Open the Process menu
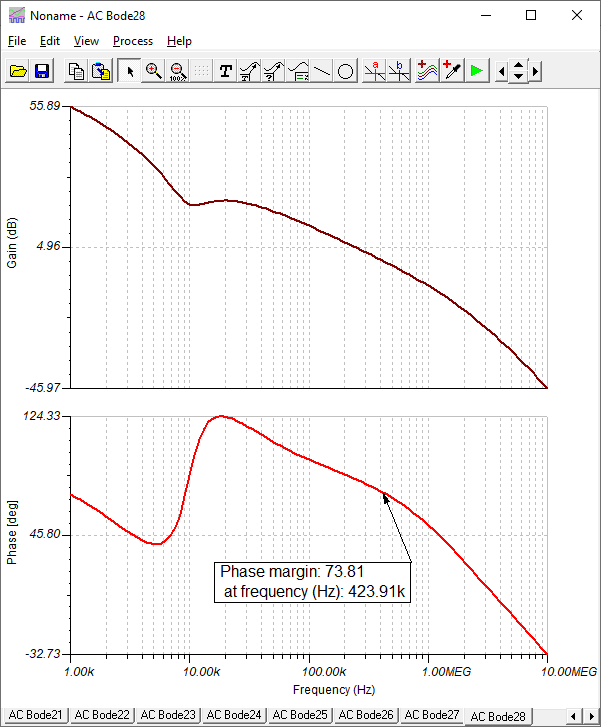The height and width of the screenshot is (727, 601). 133,41
